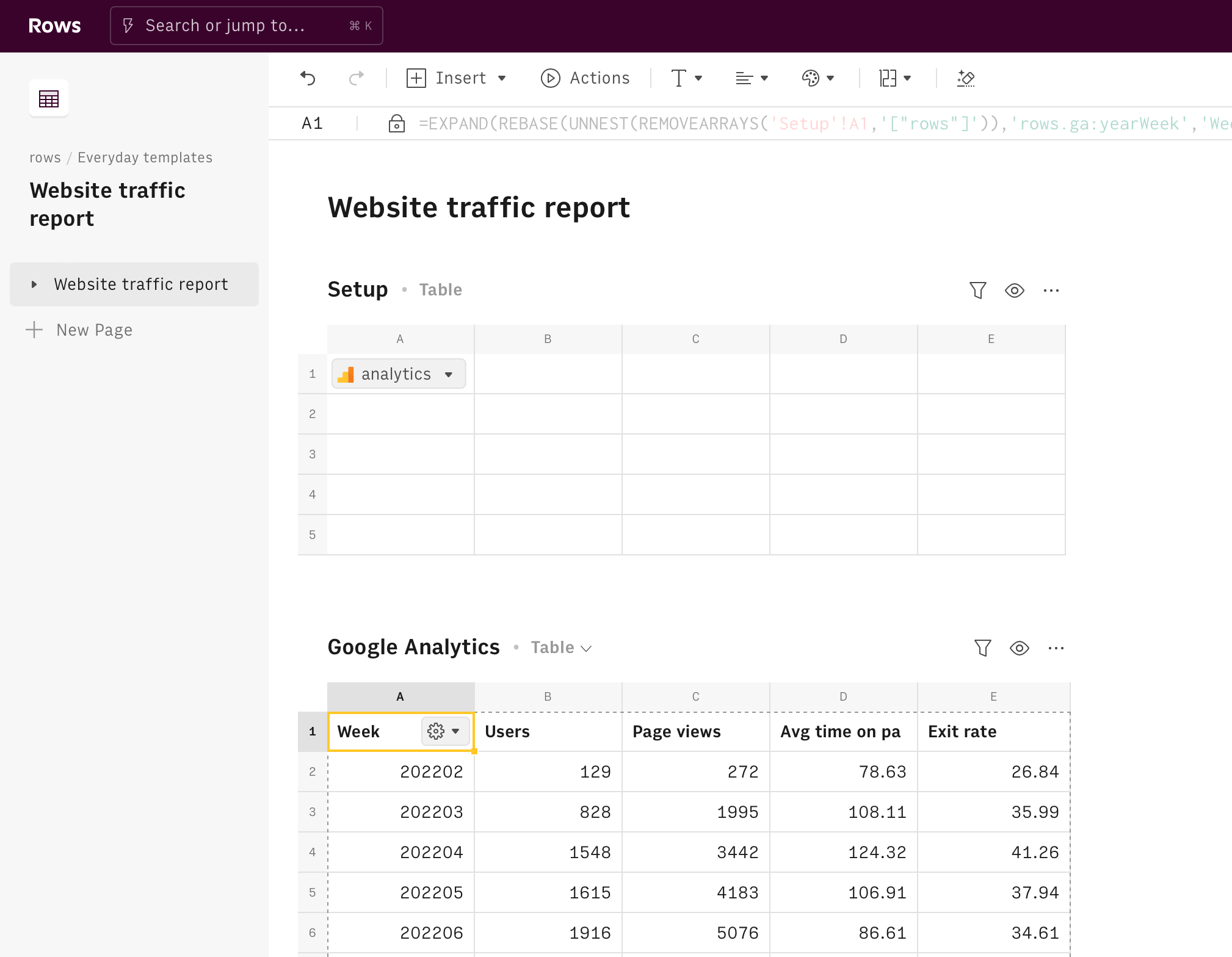
Task: Open the analytics dropdown in cell A1
Action: pyautogui.click(x=449, y=374)
